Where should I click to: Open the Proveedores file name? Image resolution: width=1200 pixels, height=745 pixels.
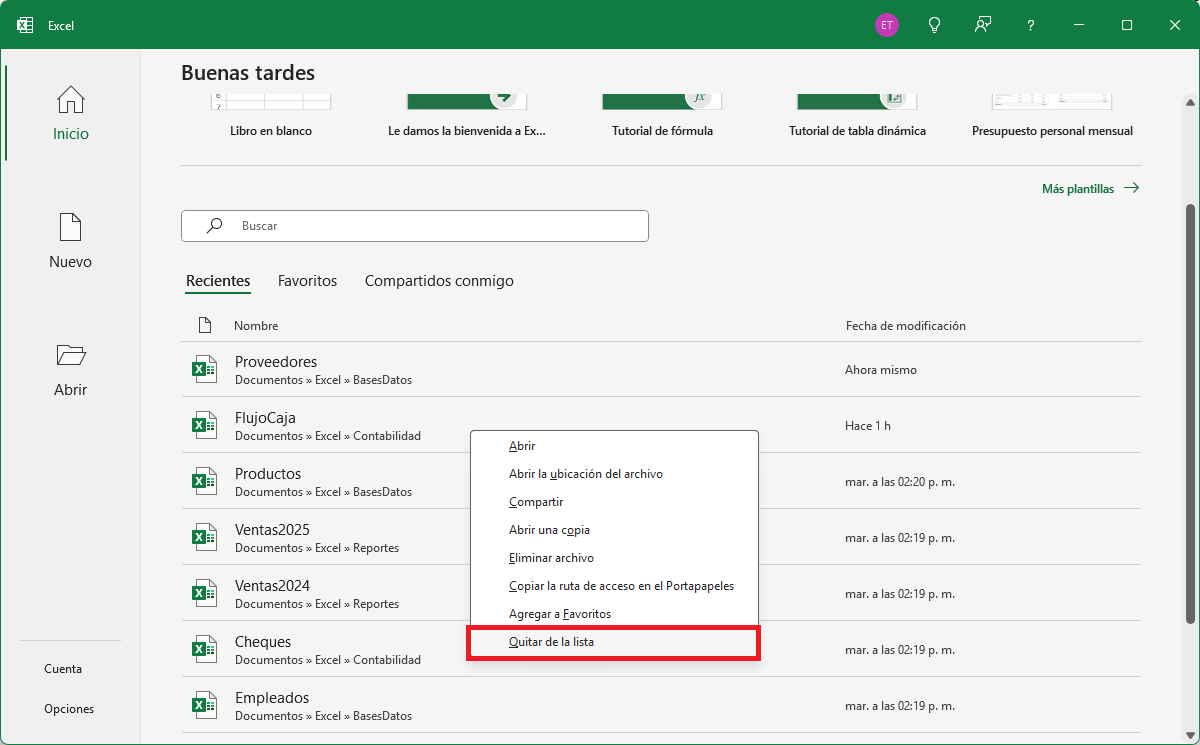[x=276, y=362]
